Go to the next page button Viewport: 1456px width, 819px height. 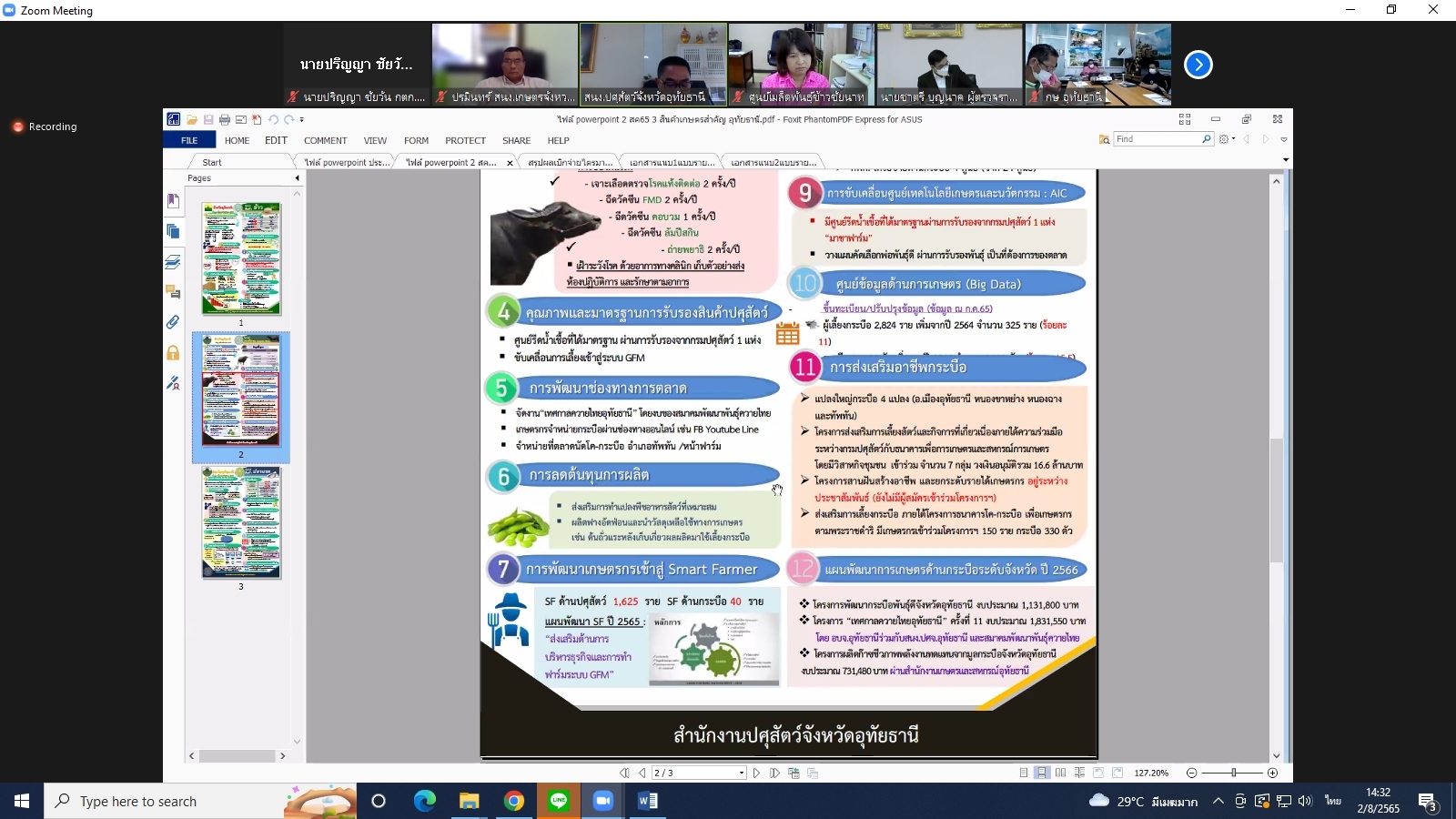pos(756,773)
